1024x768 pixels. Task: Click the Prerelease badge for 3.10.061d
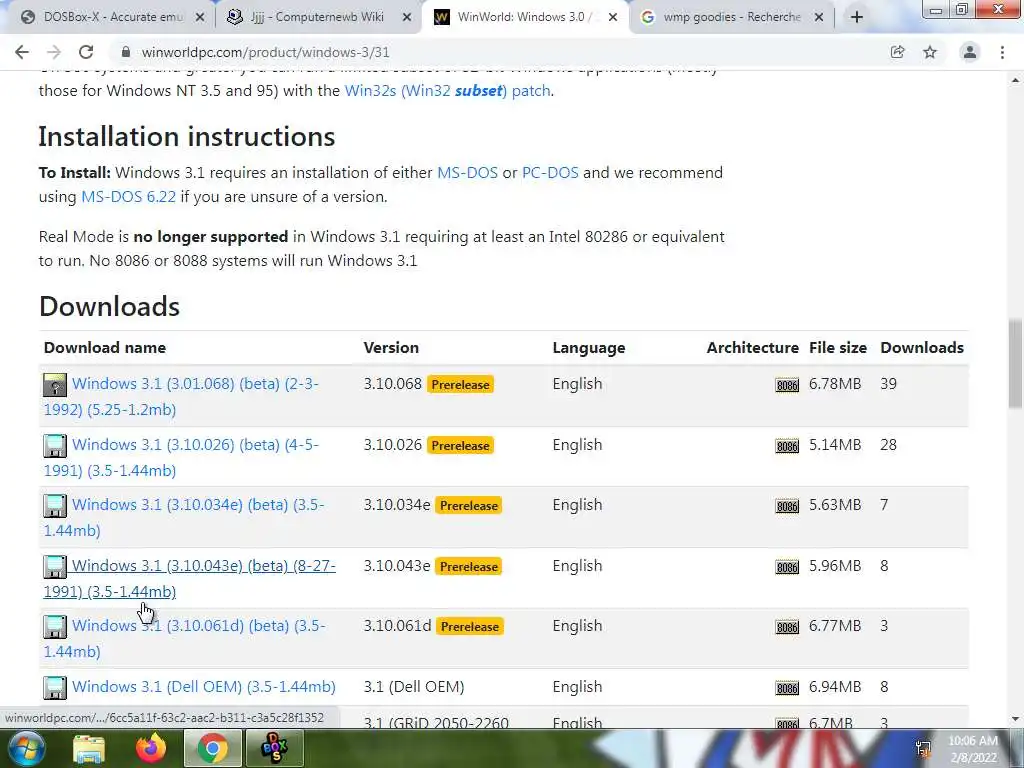pos(470,626)
